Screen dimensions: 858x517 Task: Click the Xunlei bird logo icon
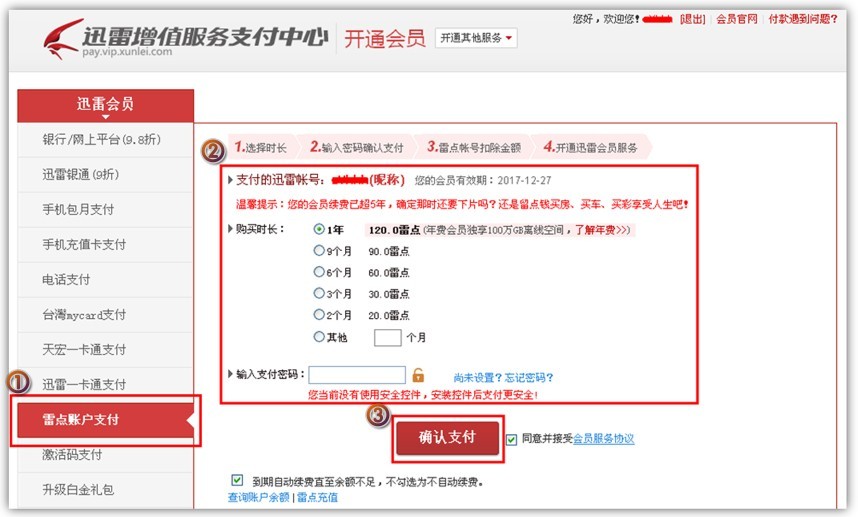coord(61,38)
